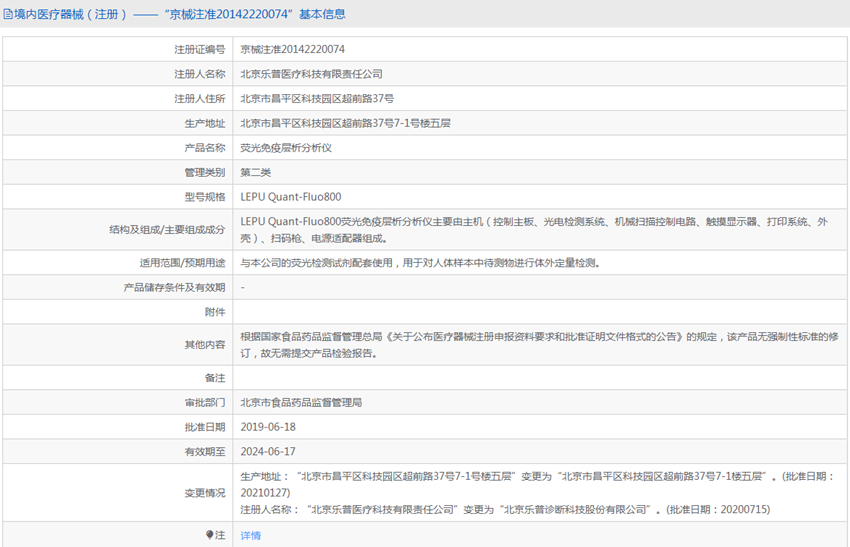The height and width of the screenshot is (547, 850).
Task: Click the 附件 label
Action: point(215,312)
